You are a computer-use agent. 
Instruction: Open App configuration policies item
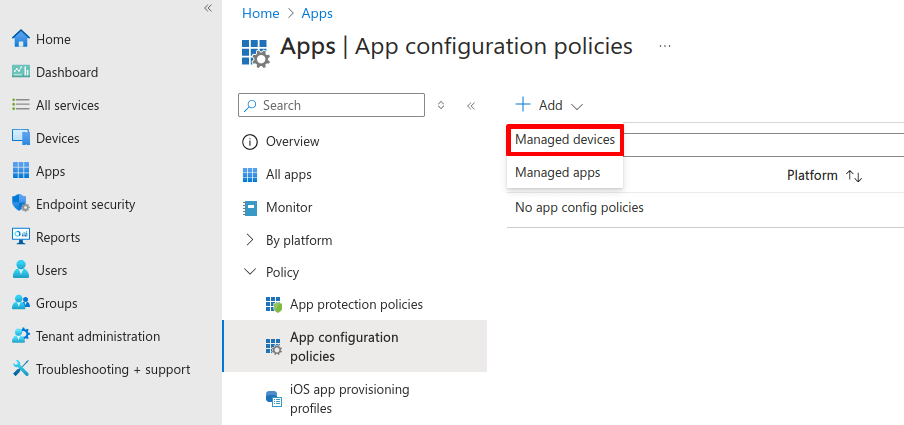tap(355, 346)
